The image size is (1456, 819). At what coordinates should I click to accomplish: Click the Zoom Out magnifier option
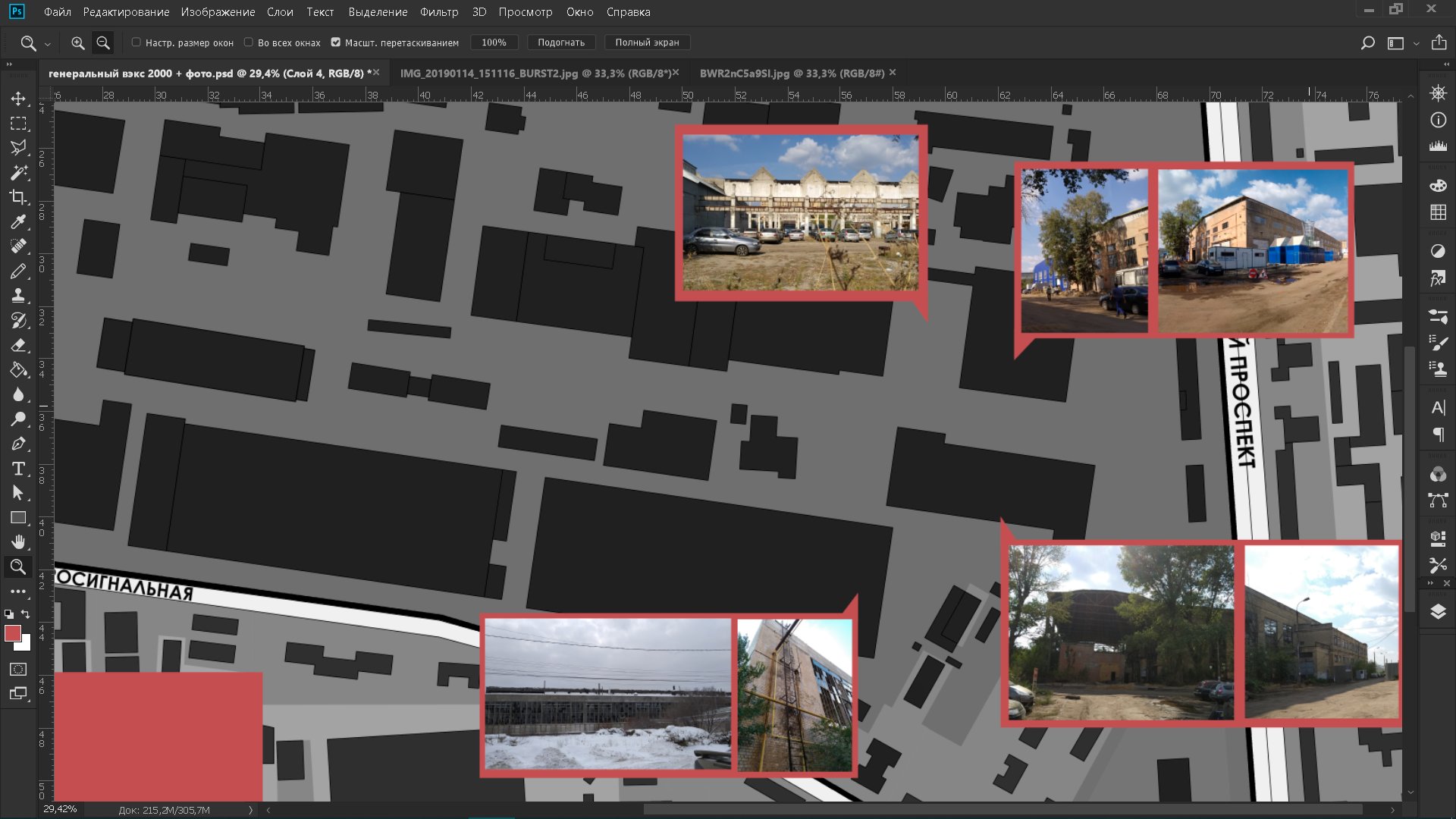click(x=103, y=43)
